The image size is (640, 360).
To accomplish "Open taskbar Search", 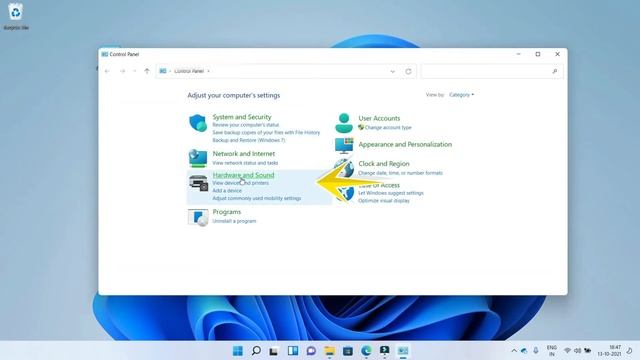I will (x=256, y=351).
